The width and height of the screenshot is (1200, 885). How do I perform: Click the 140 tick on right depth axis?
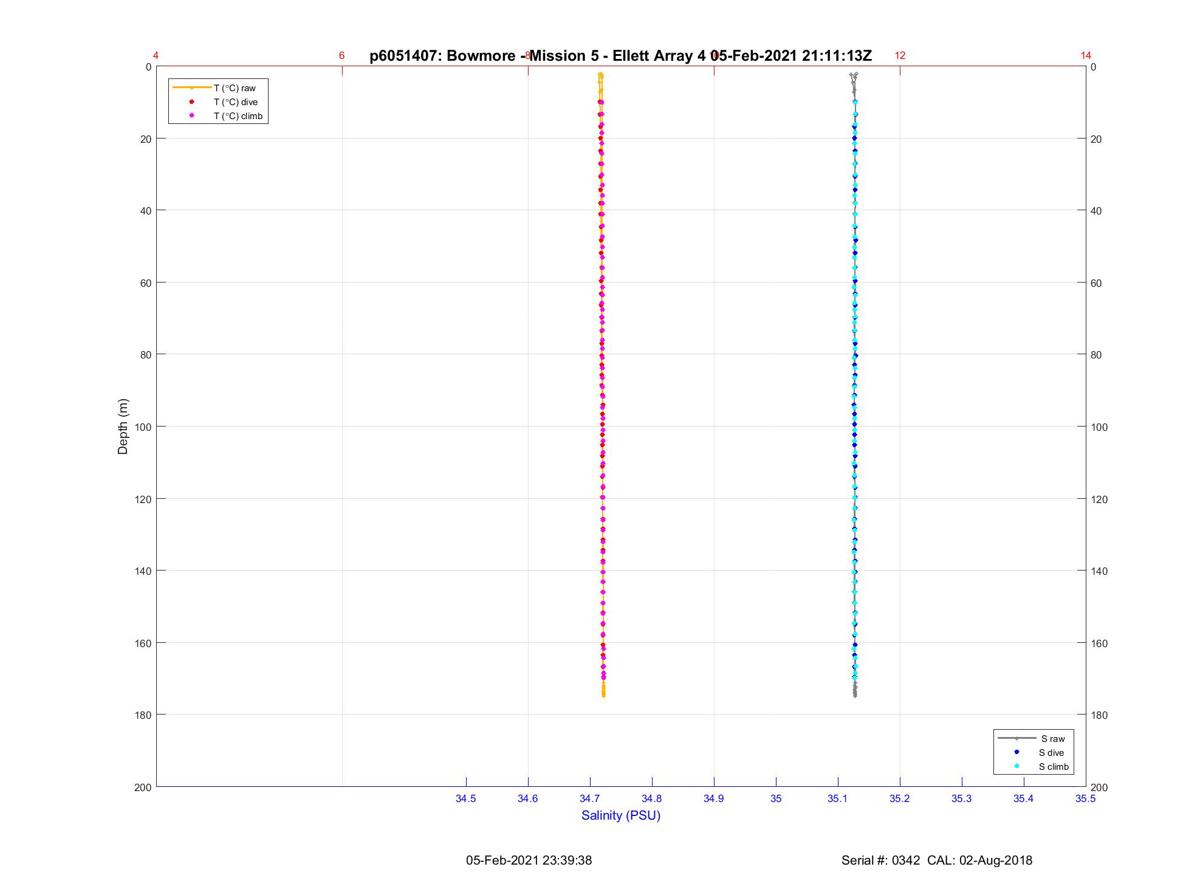point(1100,571)
